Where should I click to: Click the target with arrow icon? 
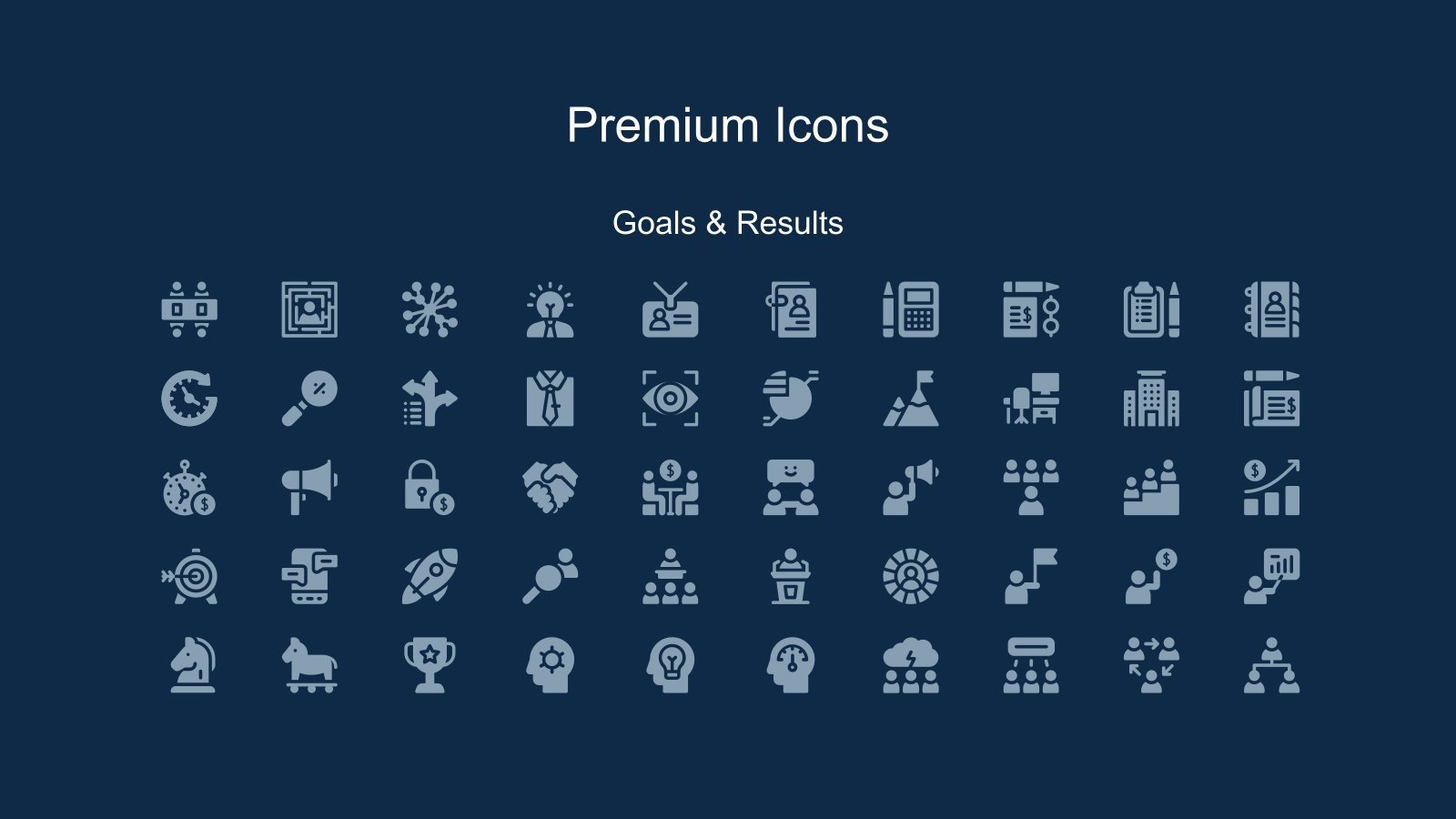click(189, 576)
